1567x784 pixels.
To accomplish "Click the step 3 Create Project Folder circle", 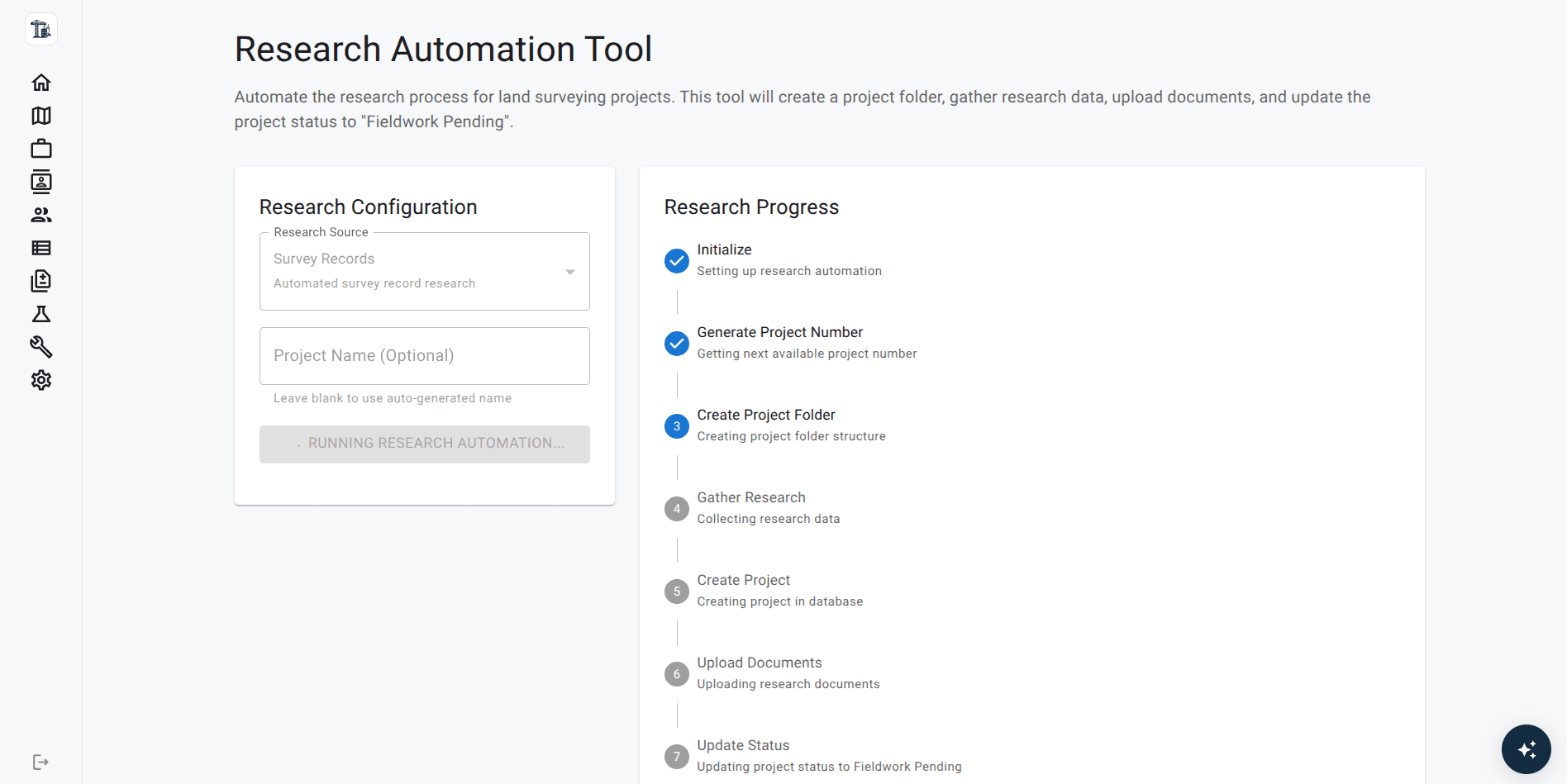I will click(x=677, y=426).
